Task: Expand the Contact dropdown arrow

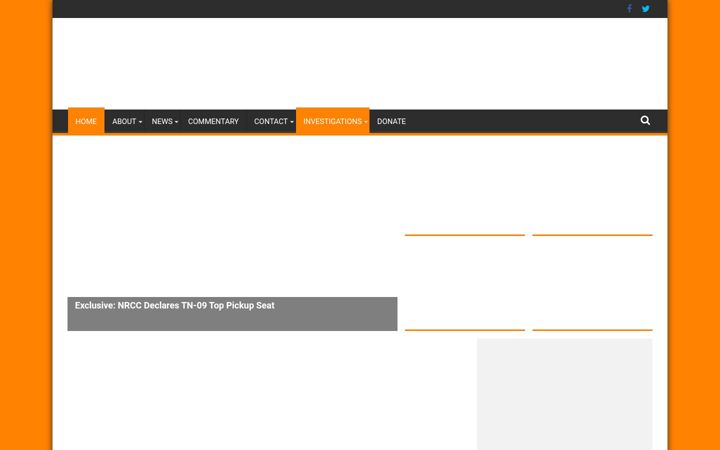Action: click(x=292, y=122)
